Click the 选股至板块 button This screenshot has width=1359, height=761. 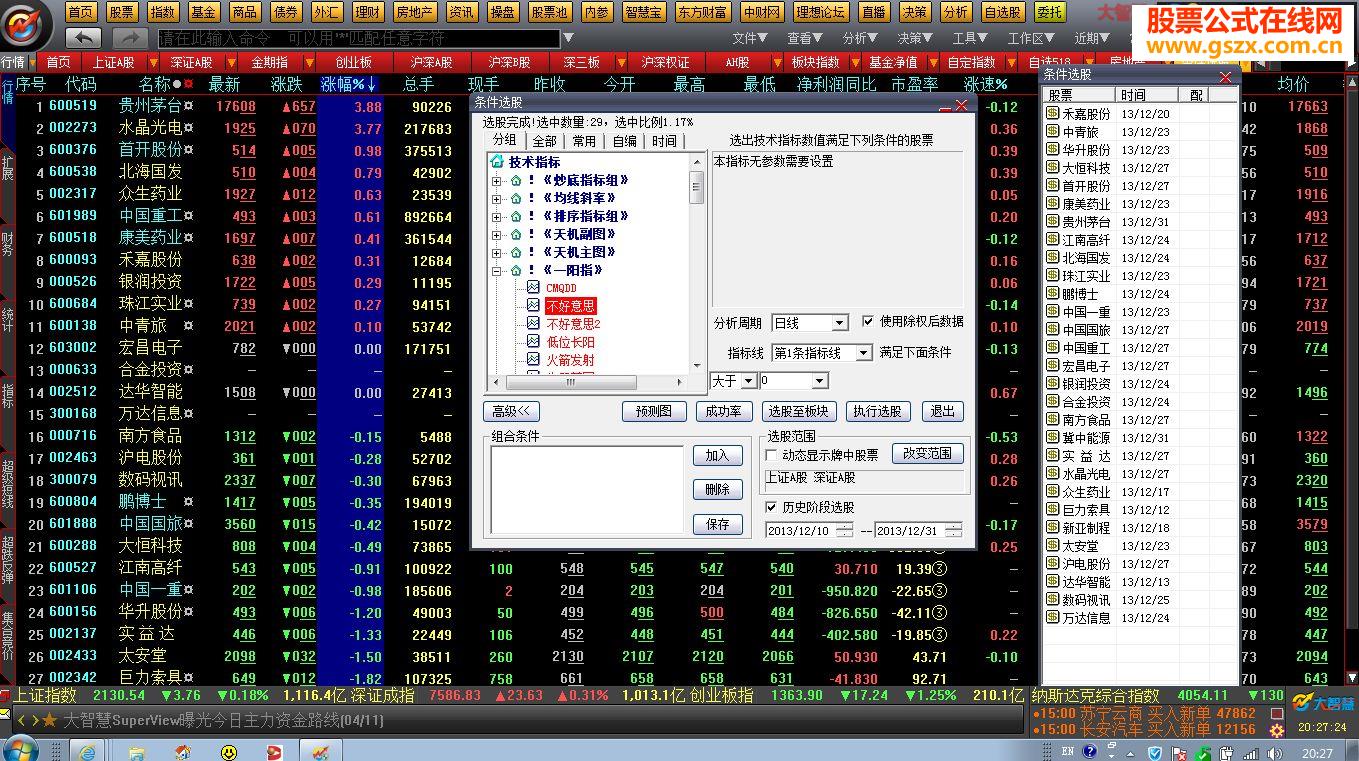click(x=798, y=411)
